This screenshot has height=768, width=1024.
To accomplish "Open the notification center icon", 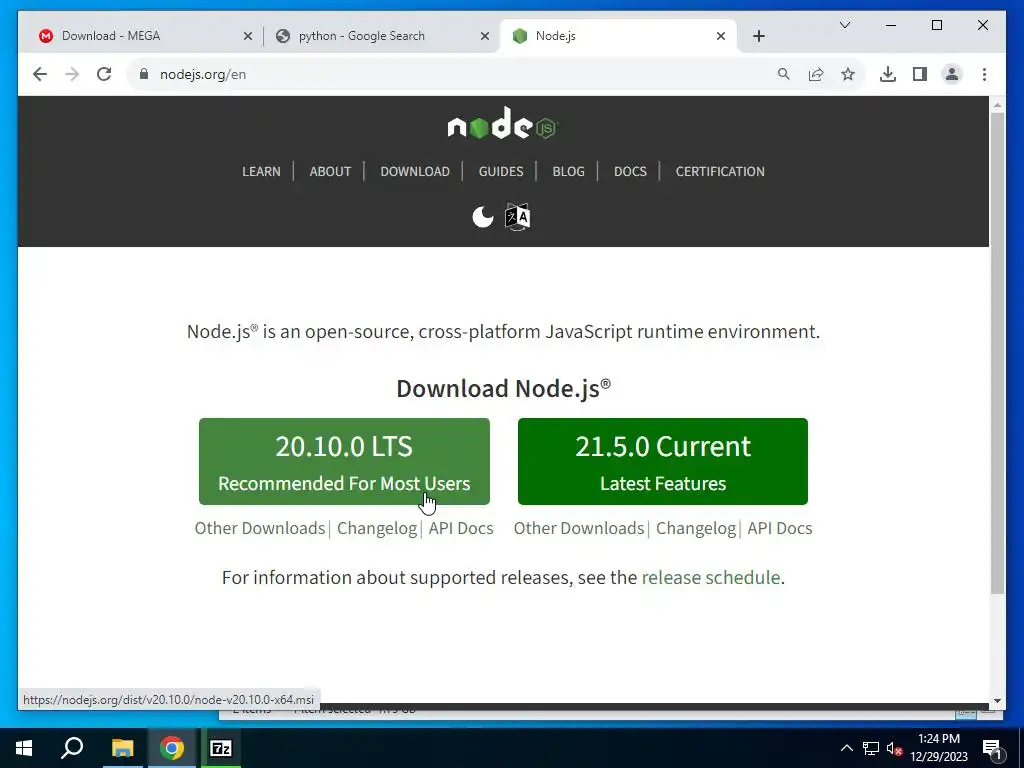I will tap(991, 748).
